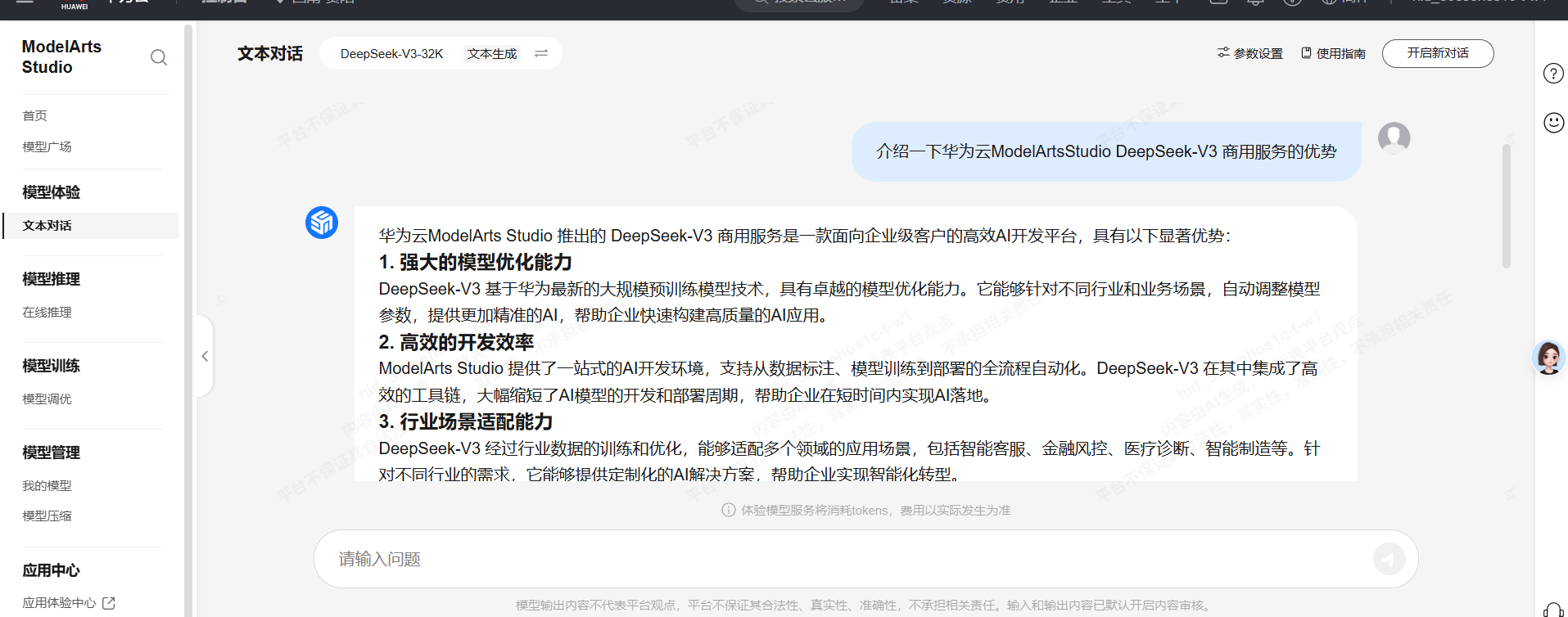Open 模型调优 under 模型训练
1568x617 pixels.
(47, 399)
